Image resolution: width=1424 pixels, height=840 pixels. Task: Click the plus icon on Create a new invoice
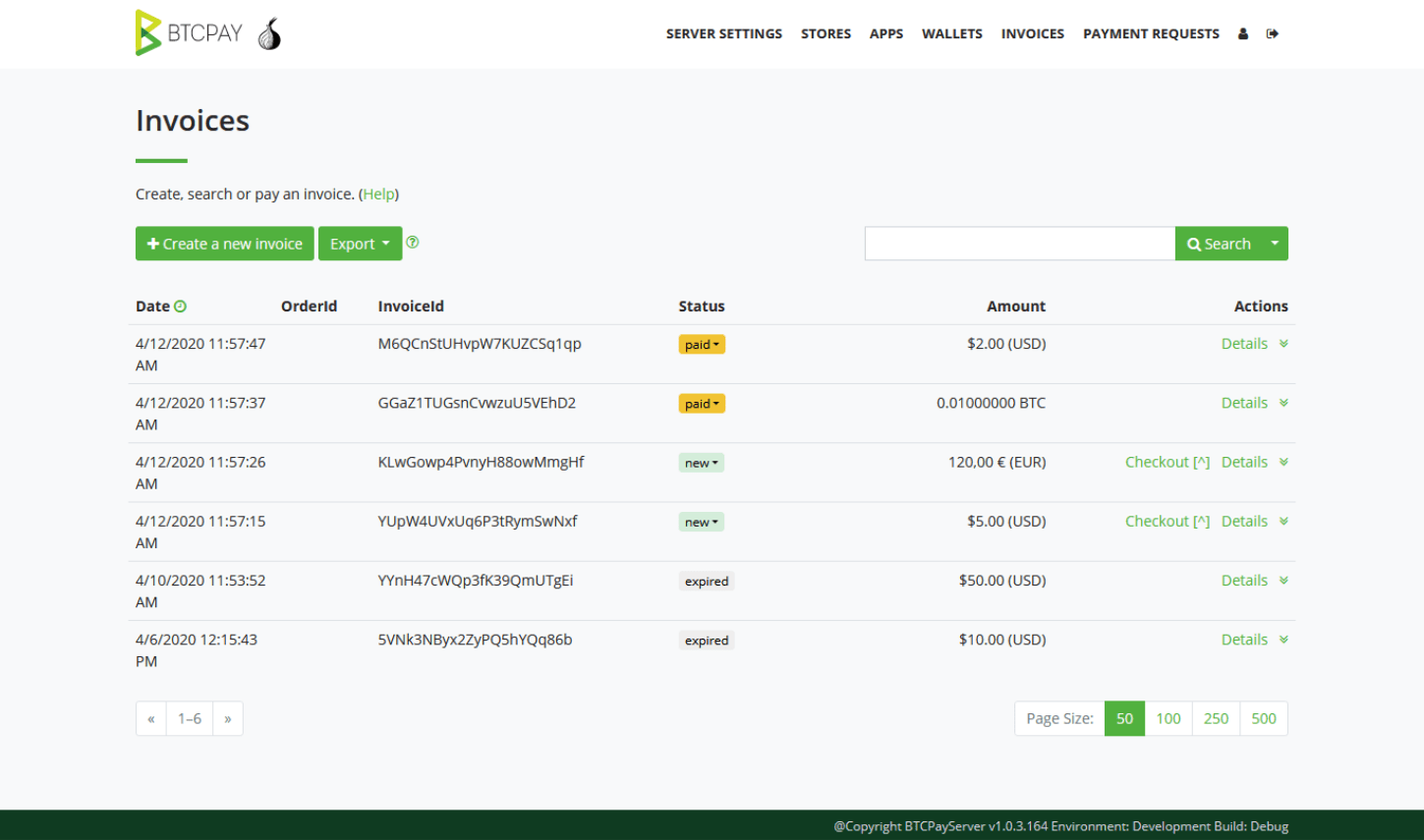[x=152, y=243]
